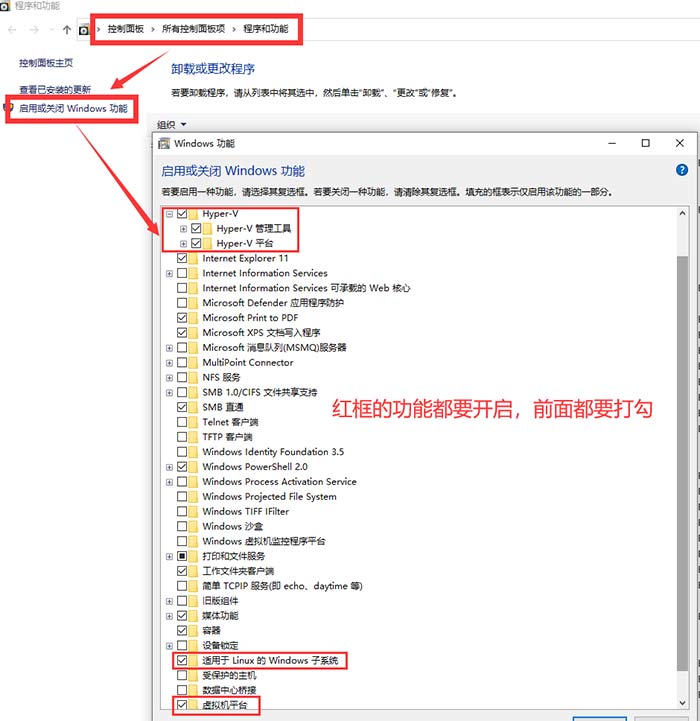
Task: Click folder icon beside Windows 沙盒
Action: (x=193, y=526)
